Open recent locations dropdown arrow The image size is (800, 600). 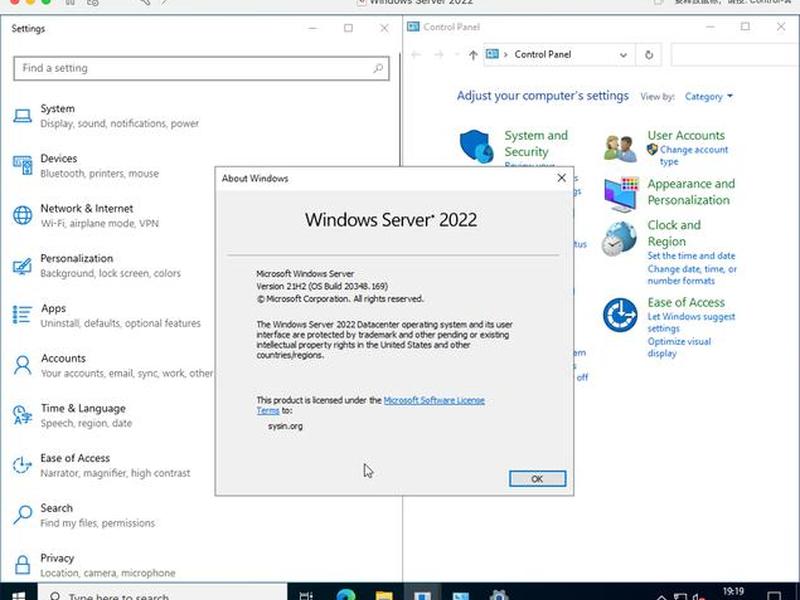[x=457, y=55]
